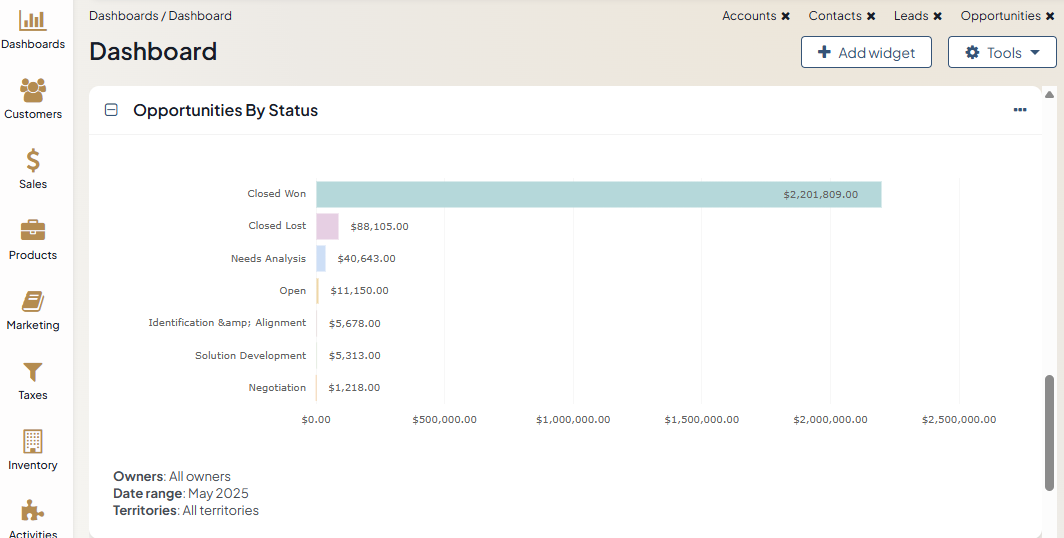1064x538 pixels.
Task: Expand the Tools dropdown
Action: 1002,53
